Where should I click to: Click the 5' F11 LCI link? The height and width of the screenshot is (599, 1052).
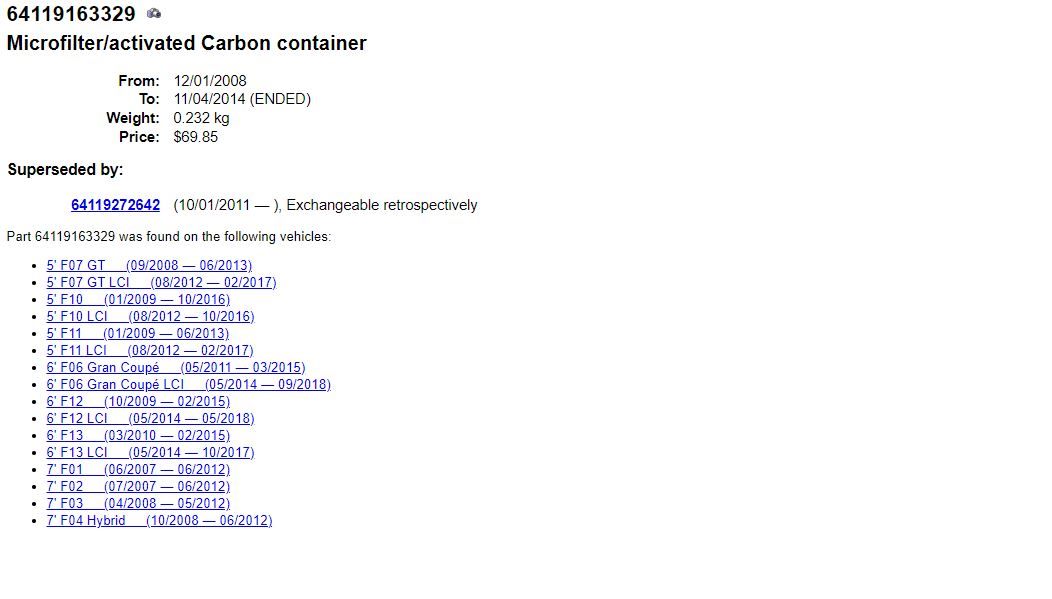(150, 351)
